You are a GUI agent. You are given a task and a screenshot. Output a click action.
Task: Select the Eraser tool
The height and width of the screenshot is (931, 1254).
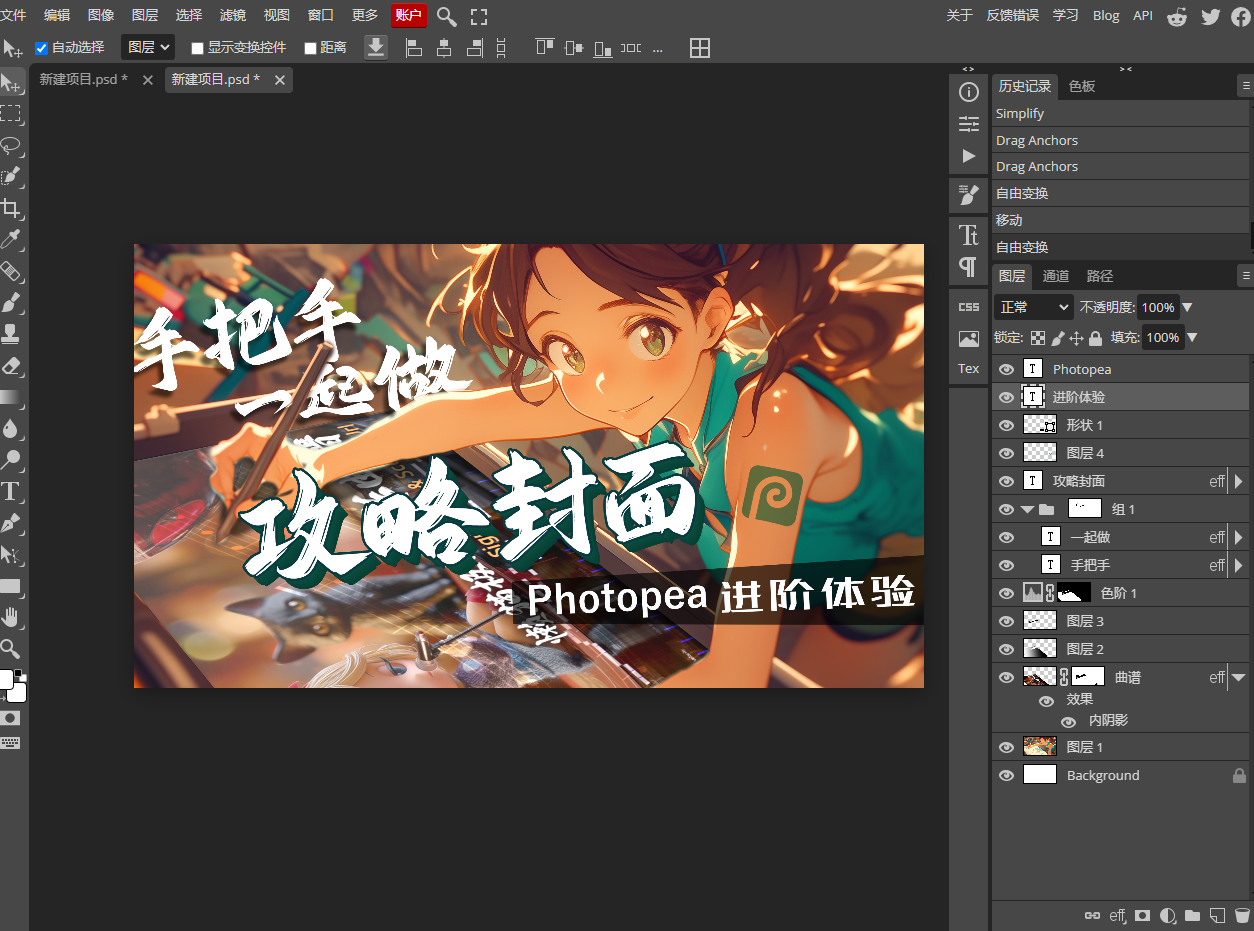pyautogui.click(x=11, y=365)
